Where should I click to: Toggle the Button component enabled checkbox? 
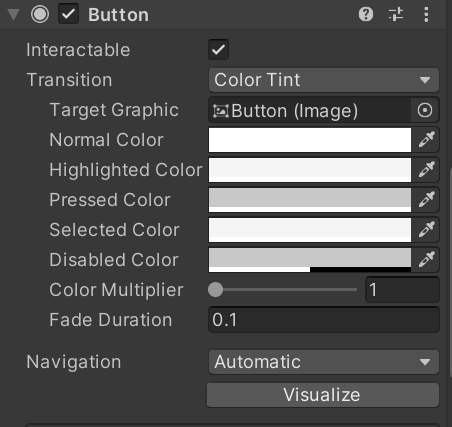click(x=68, y=14)
